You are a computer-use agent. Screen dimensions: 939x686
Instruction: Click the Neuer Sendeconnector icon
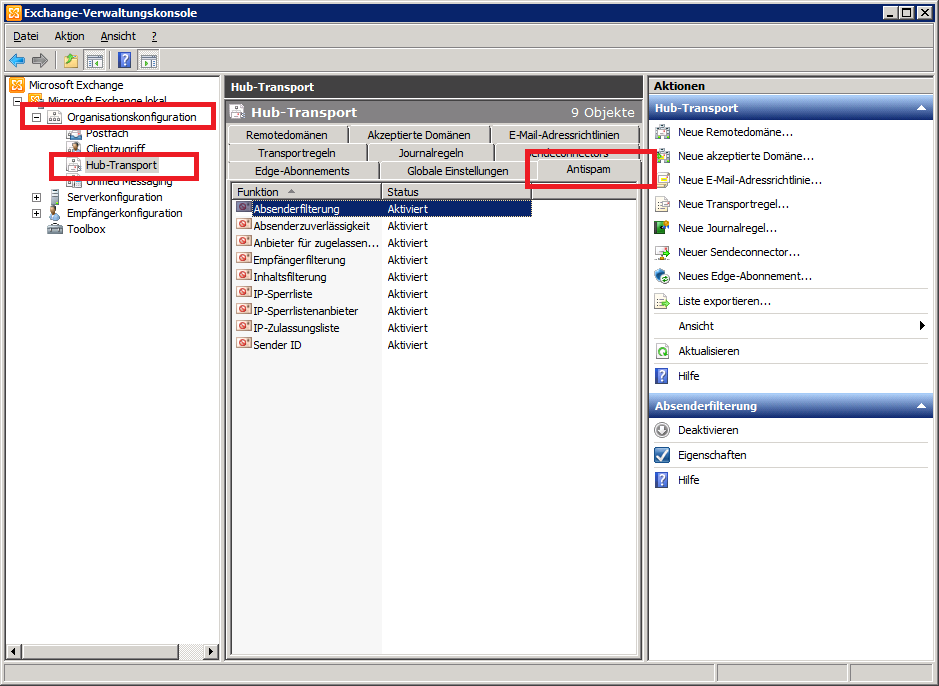click(661, 252)
